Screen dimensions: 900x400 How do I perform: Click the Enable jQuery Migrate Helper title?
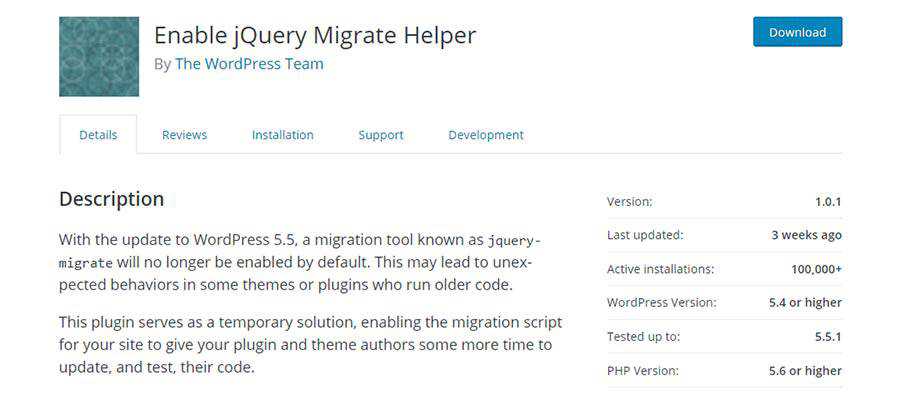tap(314, 35)
